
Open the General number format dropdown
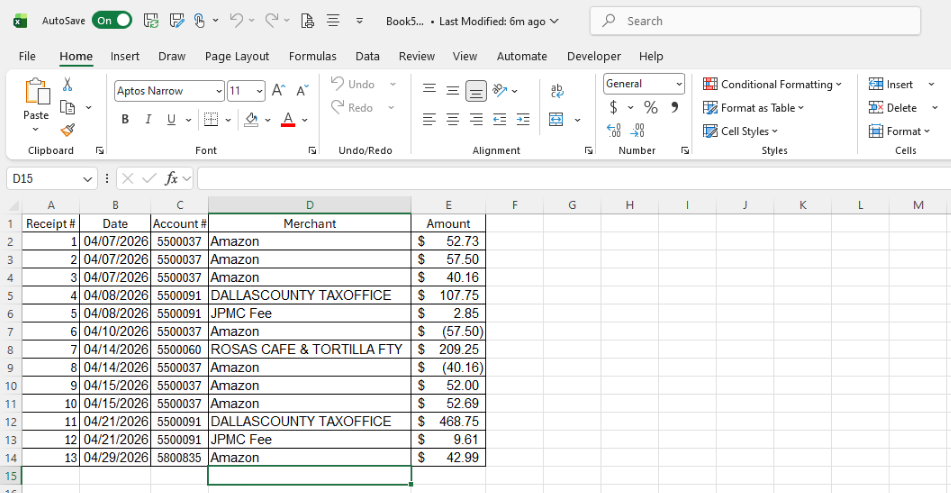(679, 84)
